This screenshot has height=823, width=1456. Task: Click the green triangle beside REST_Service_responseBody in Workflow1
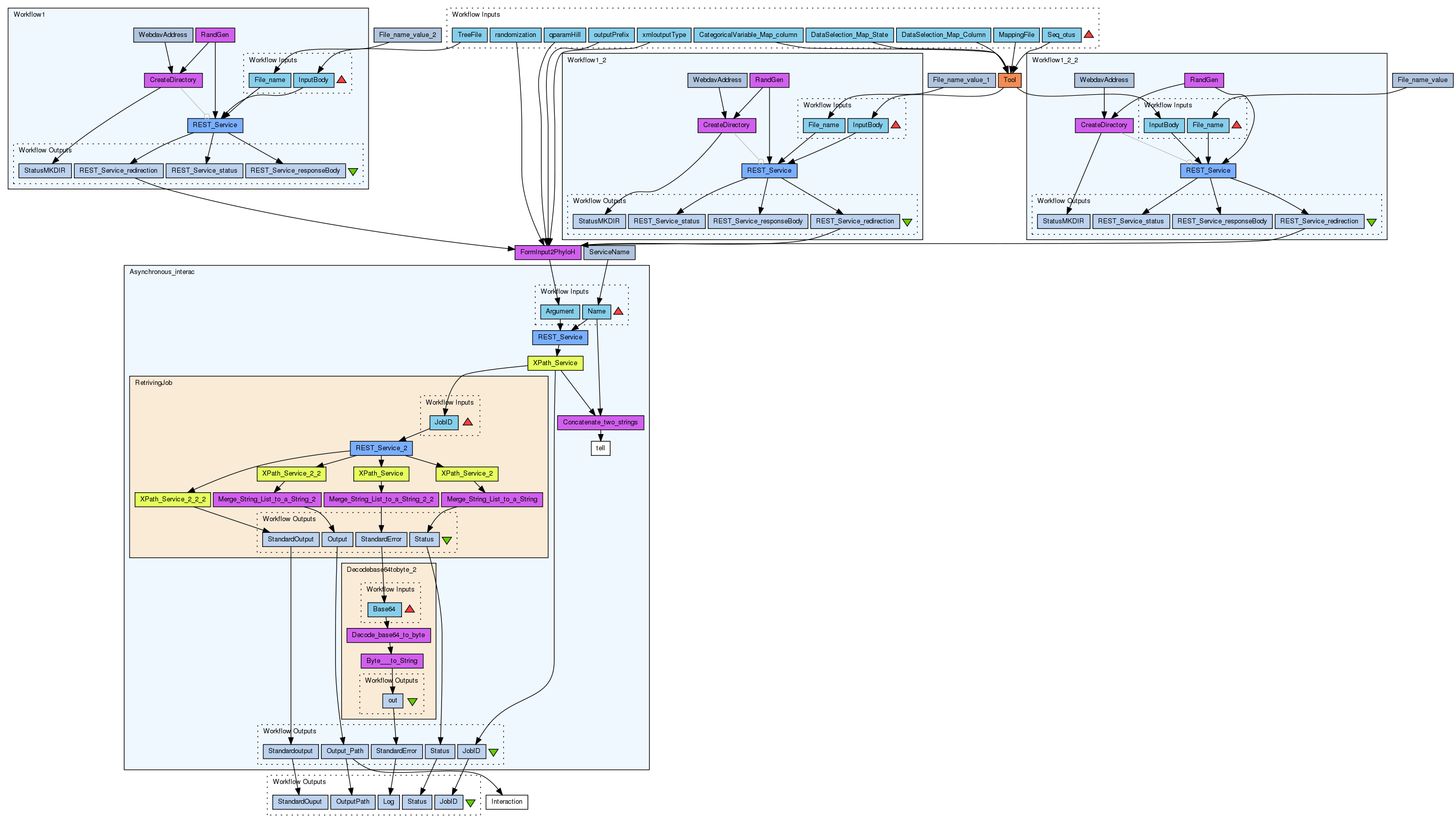pos(353,171)
